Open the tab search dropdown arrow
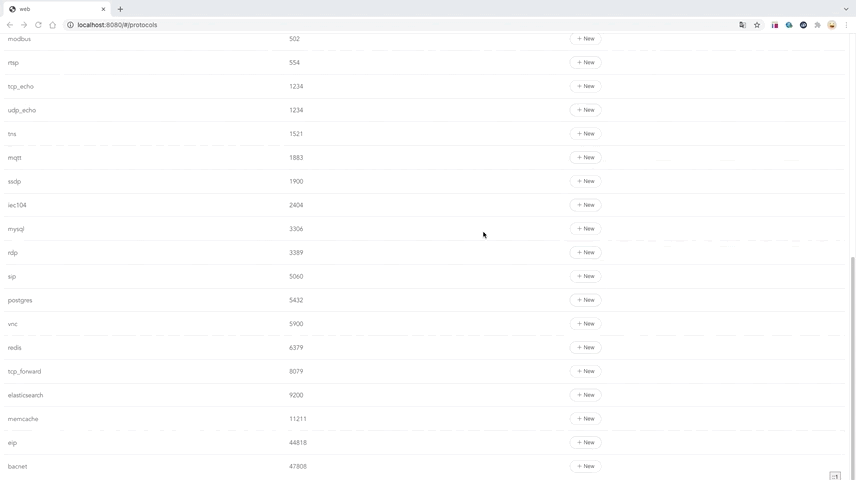856x480 pixels. (846, 9)
